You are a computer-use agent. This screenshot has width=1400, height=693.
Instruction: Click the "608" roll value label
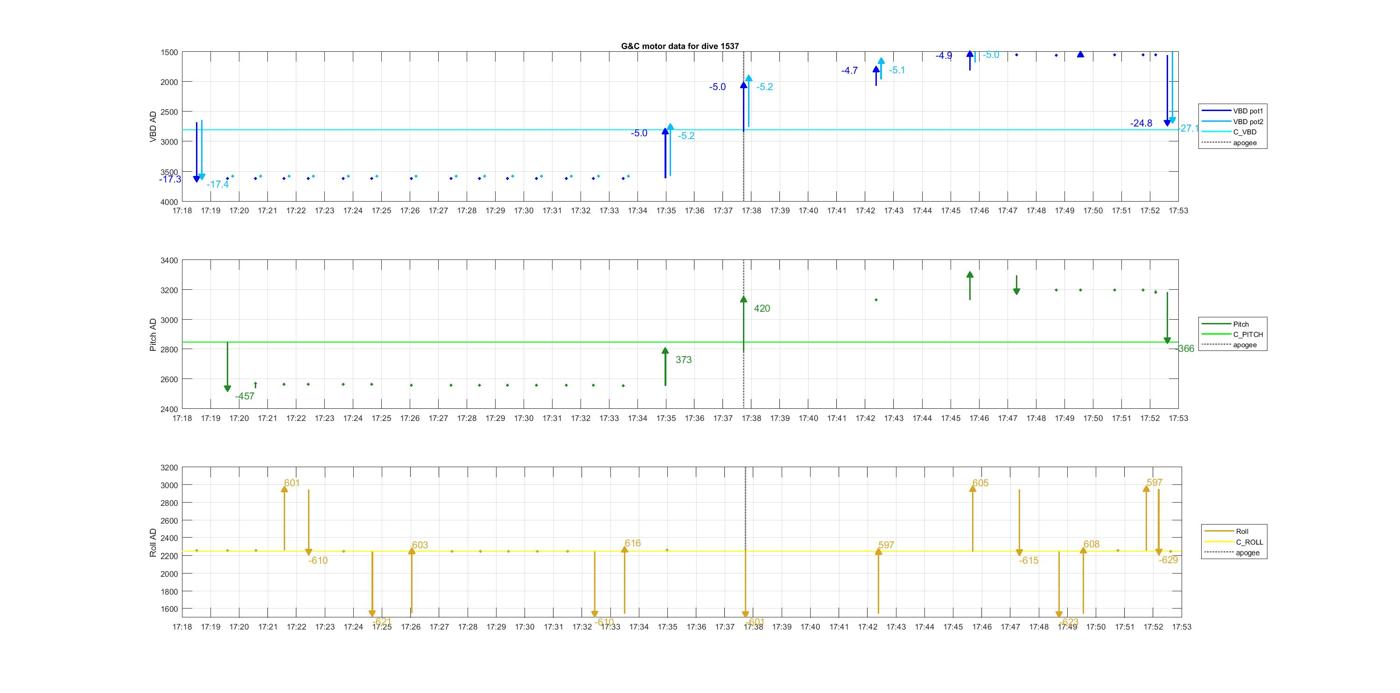click(x=1091, y=545)
